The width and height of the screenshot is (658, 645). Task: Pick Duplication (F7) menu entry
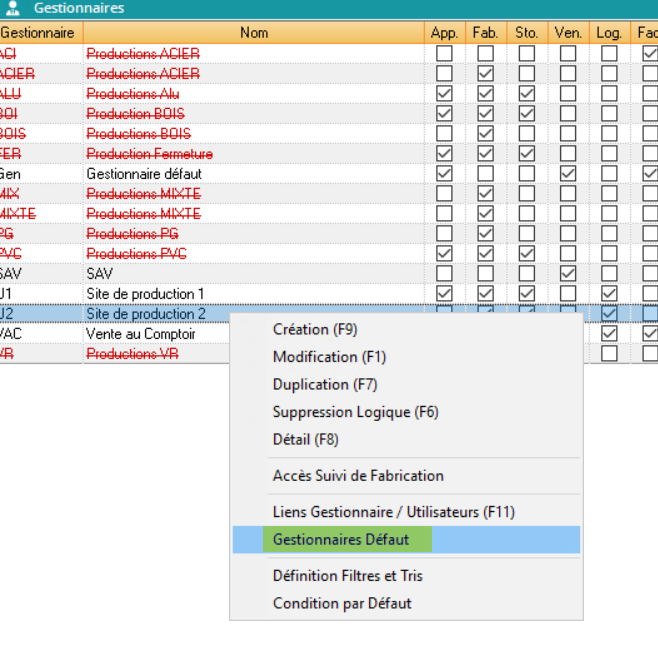[x=324, y=384]
